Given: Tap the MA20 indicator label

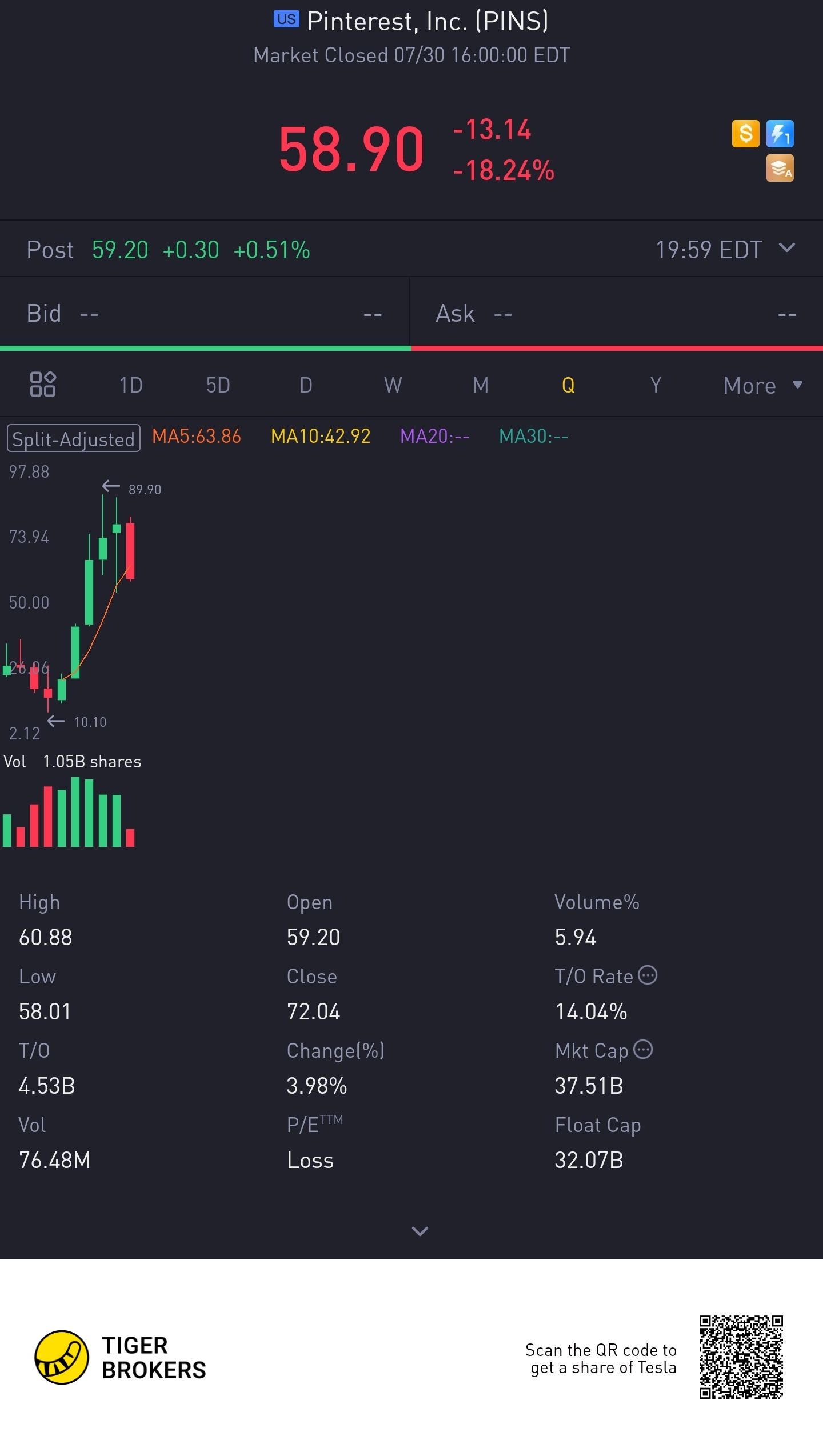Looking at the screenshot, I should pyautogui.click(x=434, y=437).
